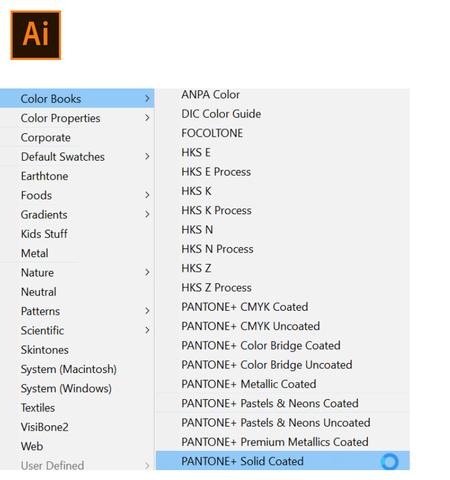Expand the Default Swatches submenu chevron

(147, 156)
